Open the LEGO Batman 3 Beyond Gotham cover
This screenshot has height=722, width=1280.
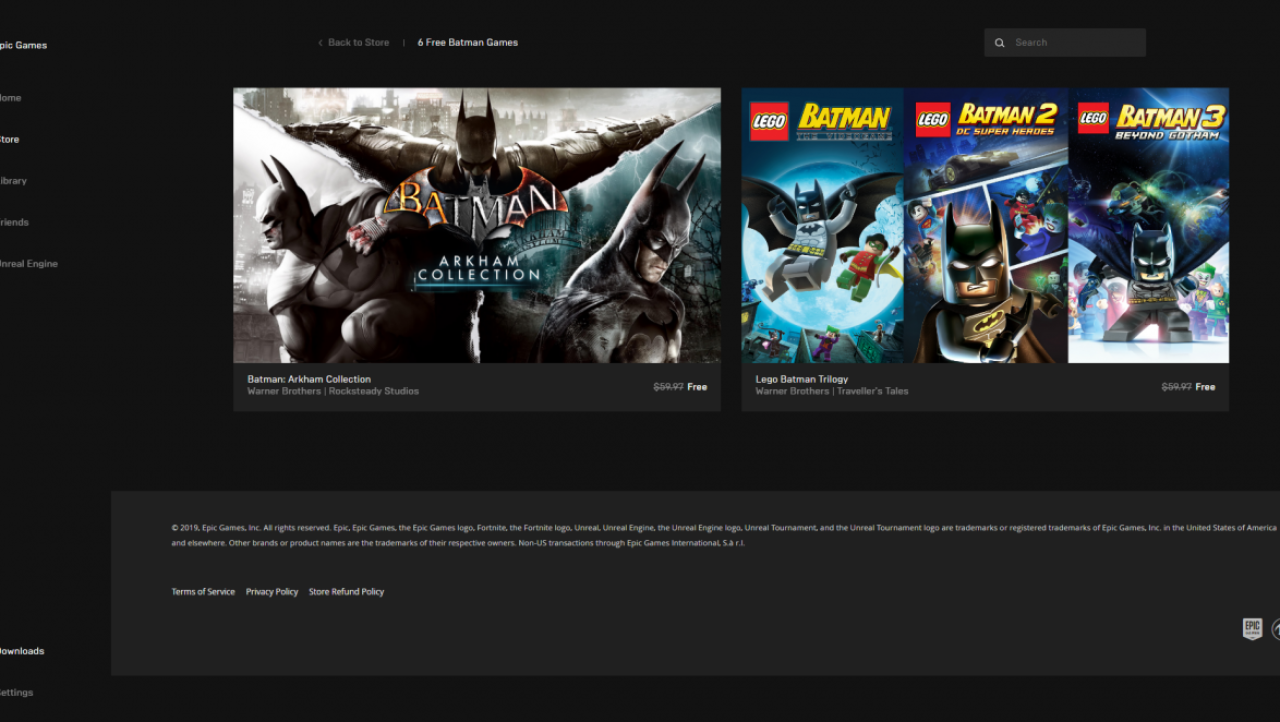pyautogui.click(x=1149, y=225)
